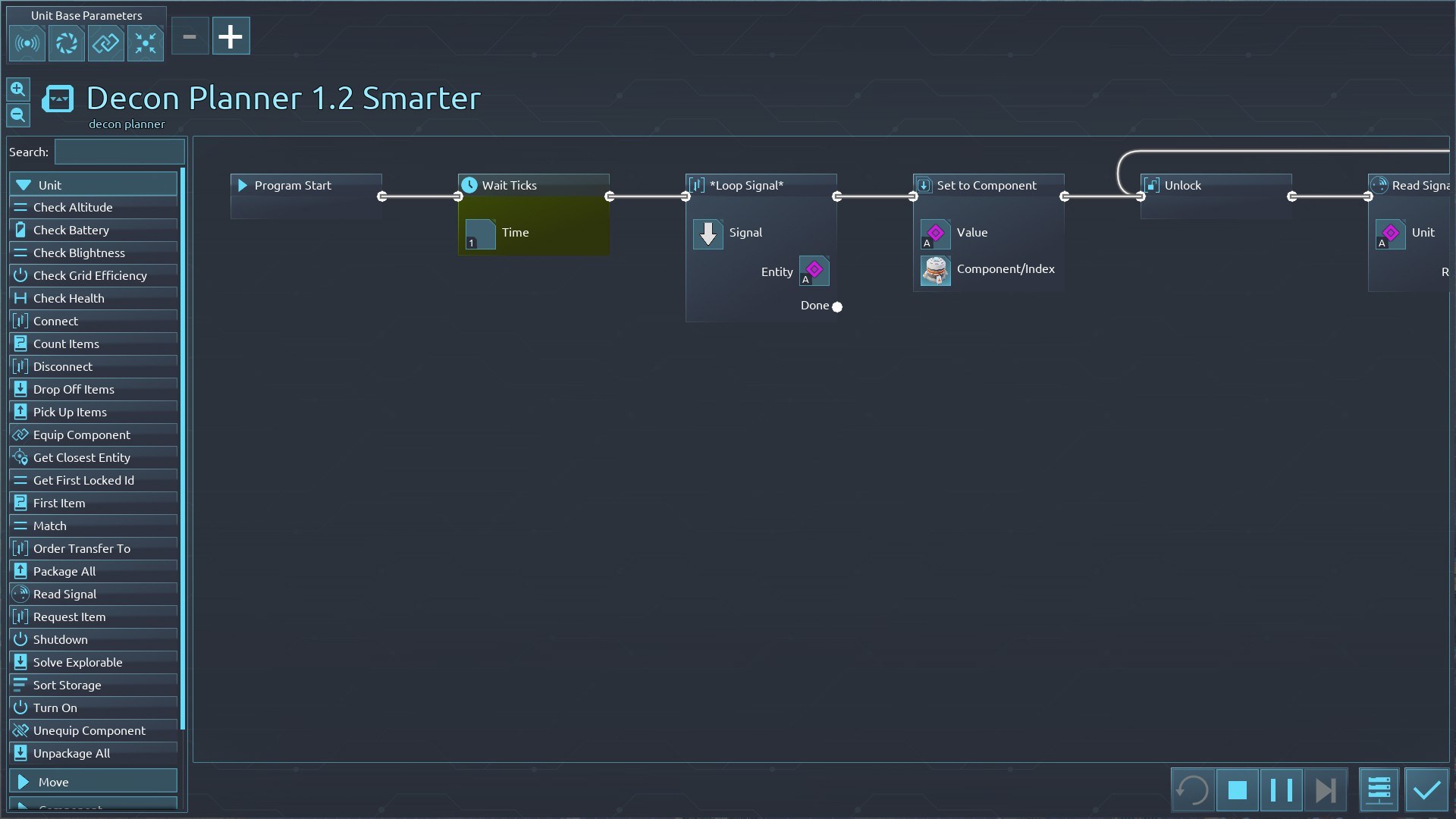Stop the program with the stop button
This screenshot has height=819, width=1456.
1237,790
